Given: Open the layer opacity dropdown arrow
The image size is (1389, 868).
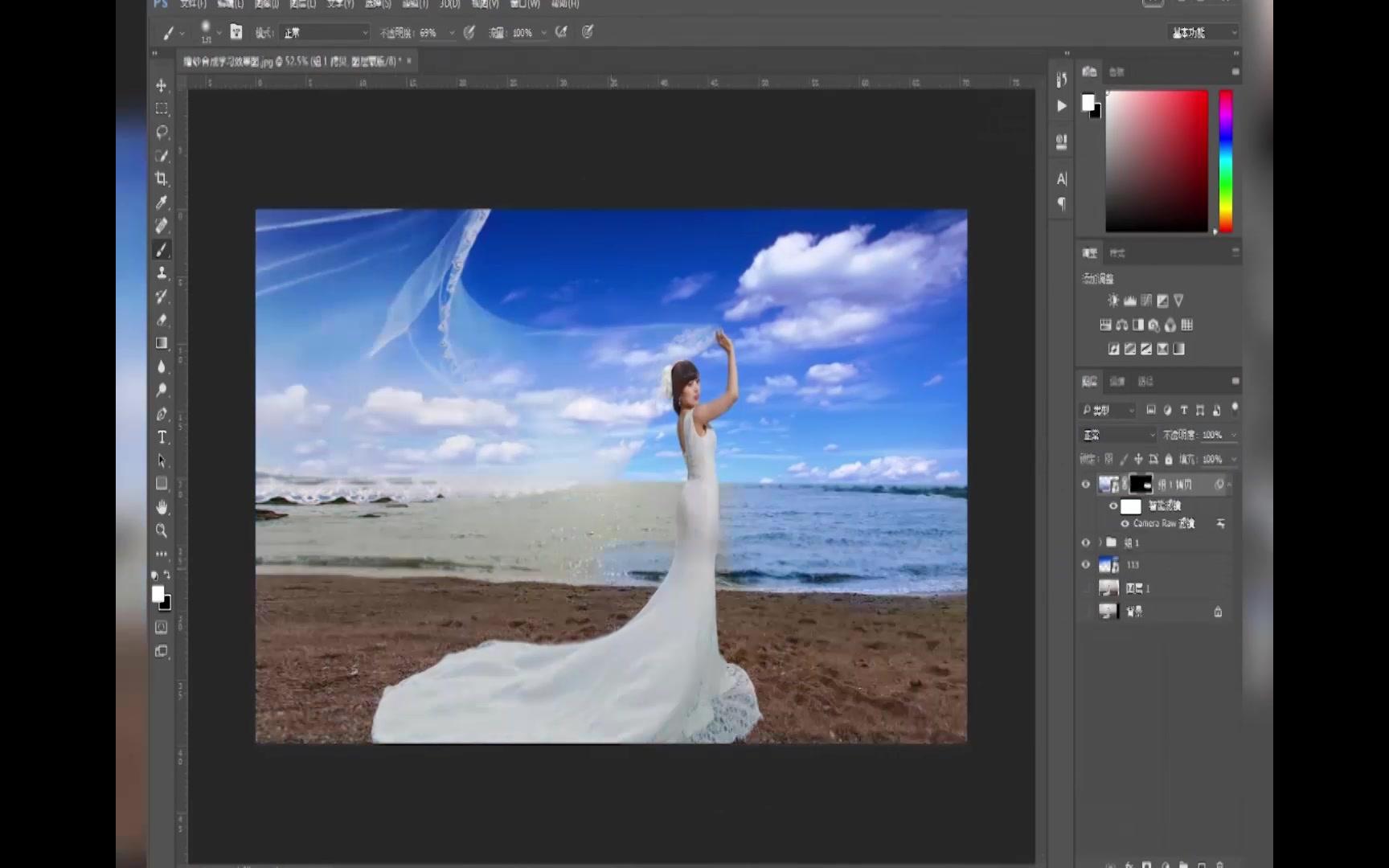Looking at the screenshot, I should click(1234, 435).
